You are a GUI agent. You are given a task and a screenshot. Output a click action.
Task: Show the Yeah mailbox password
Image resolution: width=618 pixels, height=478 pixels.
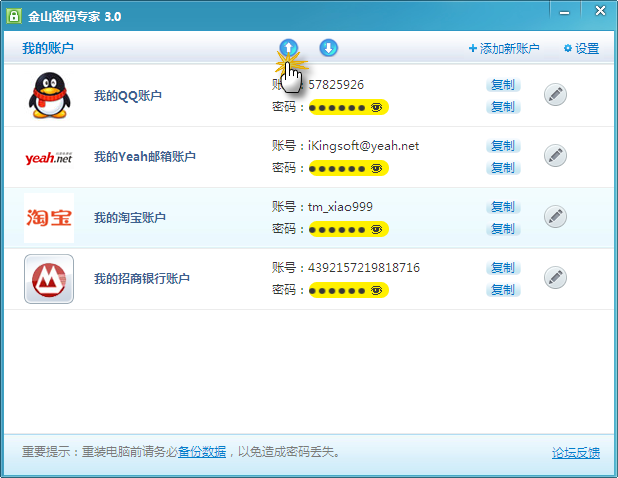[x=377, y=168]
